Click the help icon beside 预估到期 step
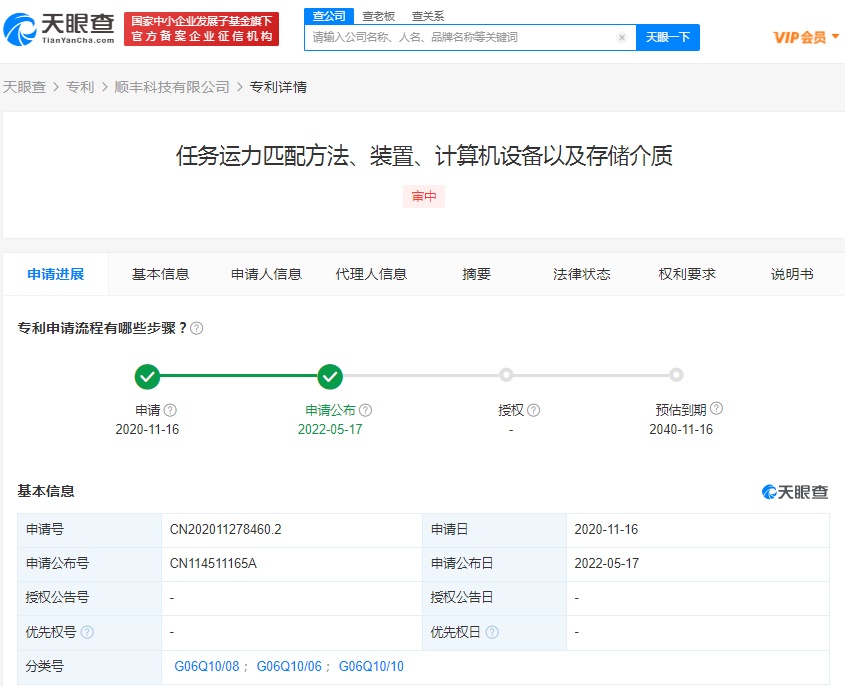The image size is (845, 687). pos(716,408)
